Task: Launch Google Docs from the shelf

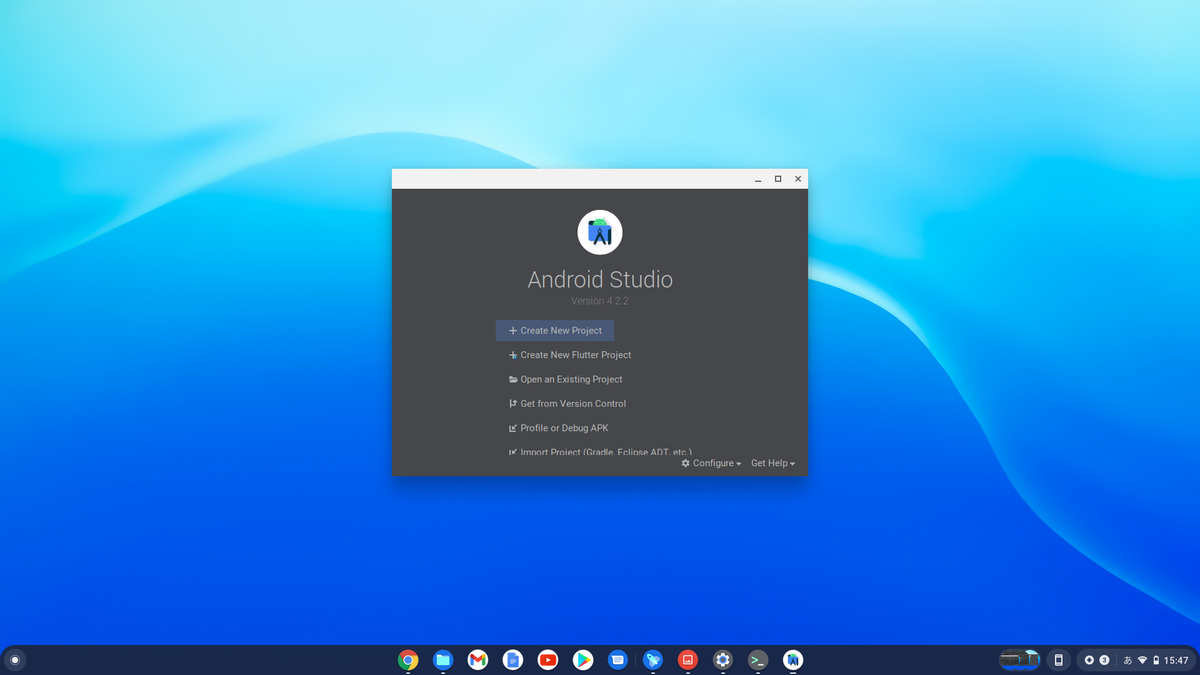Action: click(513, 660)
